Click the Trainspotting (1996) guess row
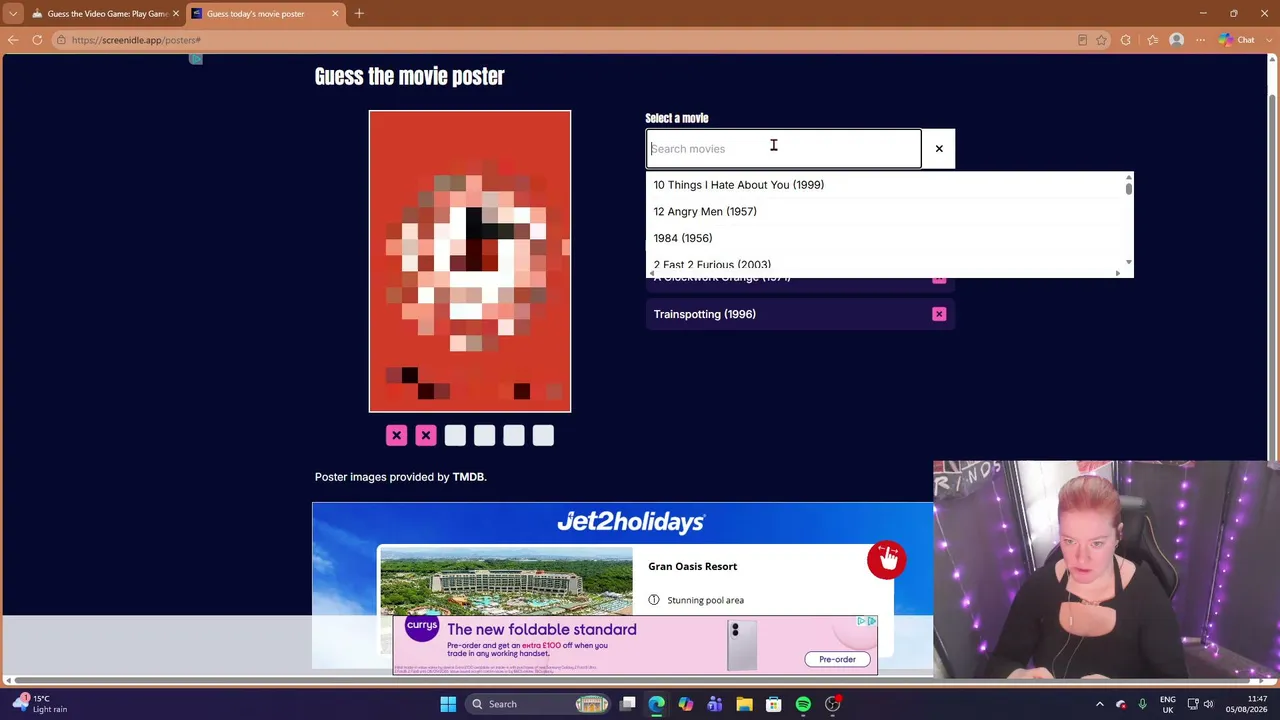 [x=800, y=314]
